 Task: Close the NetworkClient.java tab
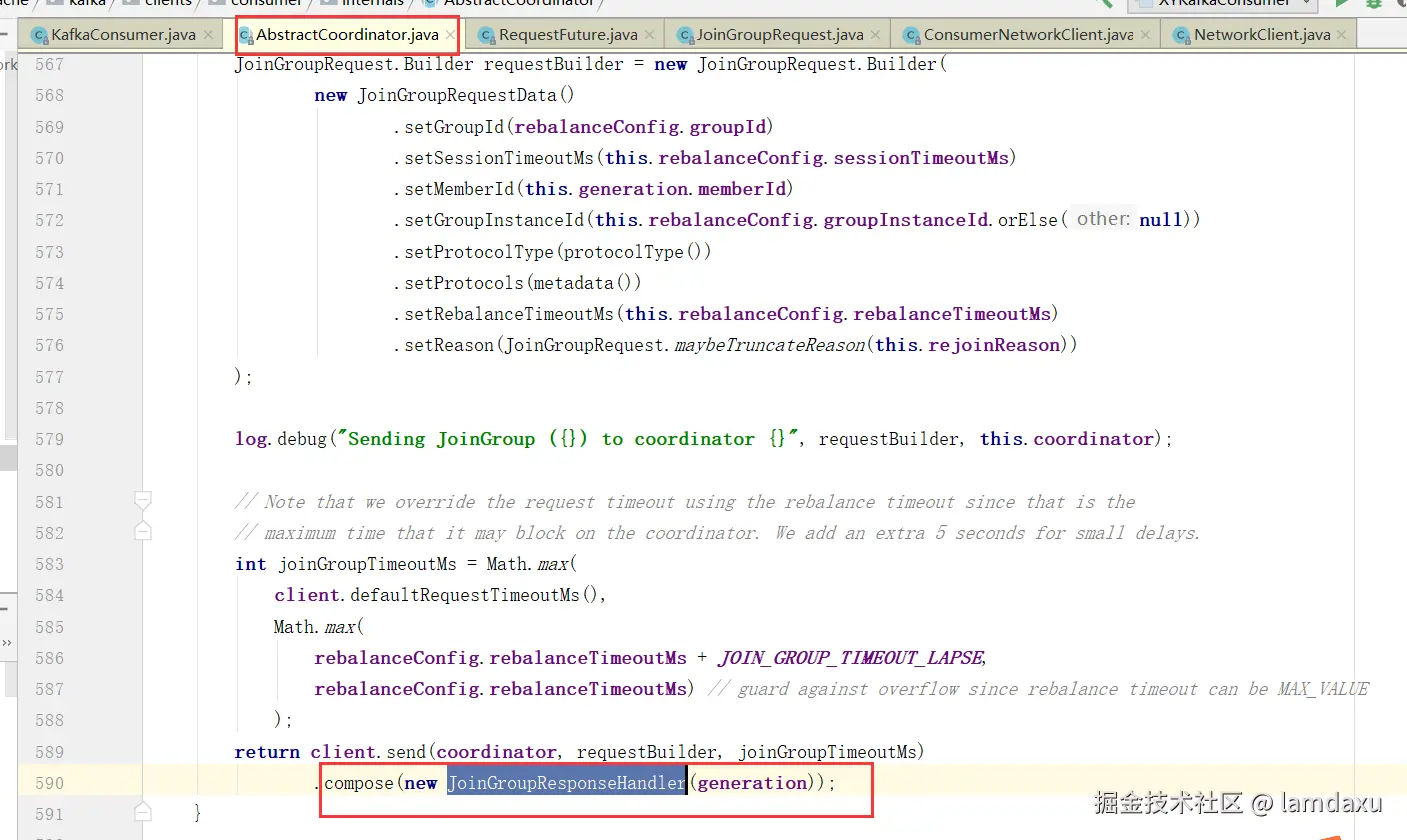point(1342,35)
